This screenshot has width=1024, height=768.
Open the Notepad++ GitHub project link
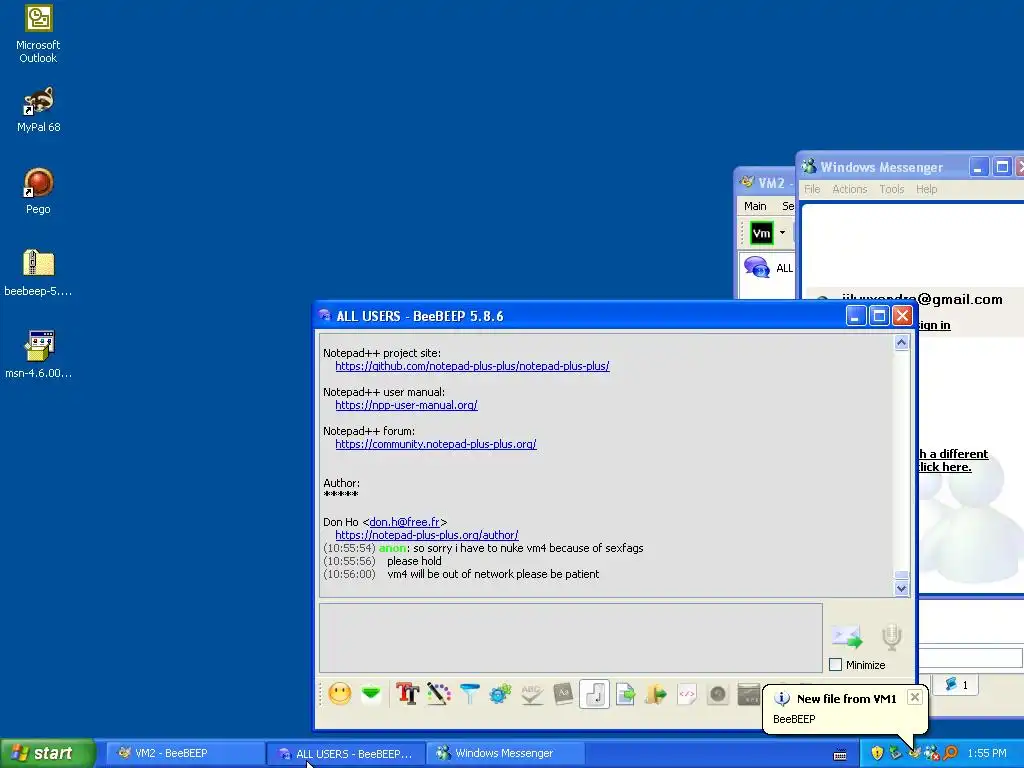(x=472, y=366)
